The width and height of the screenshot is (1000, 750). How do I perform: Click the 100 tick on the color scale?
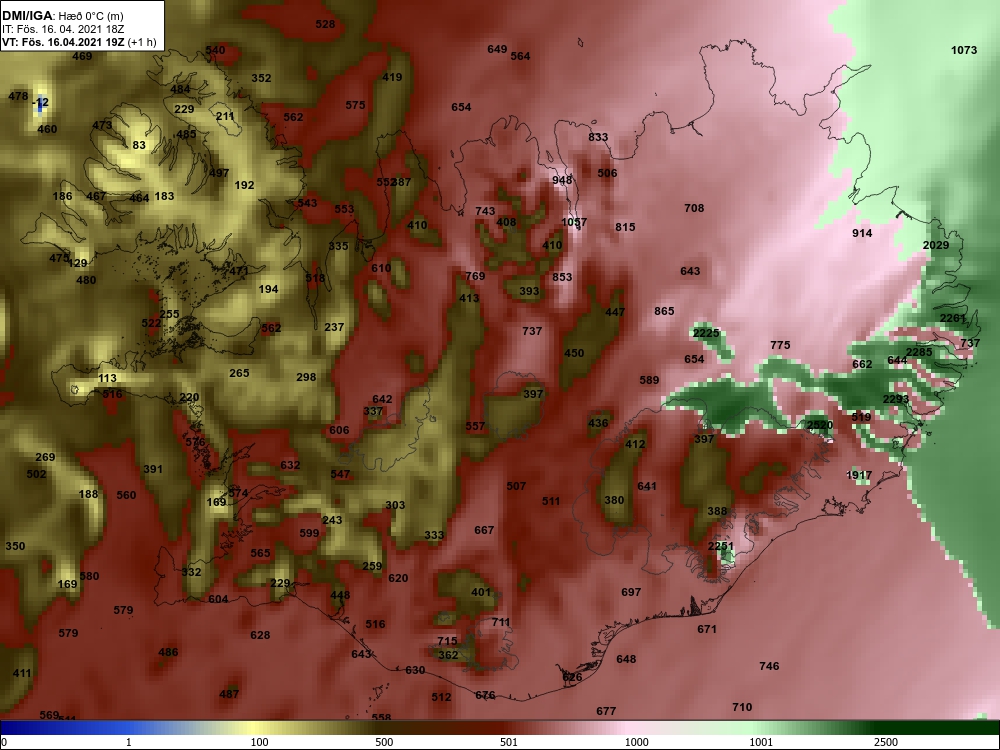260,742
